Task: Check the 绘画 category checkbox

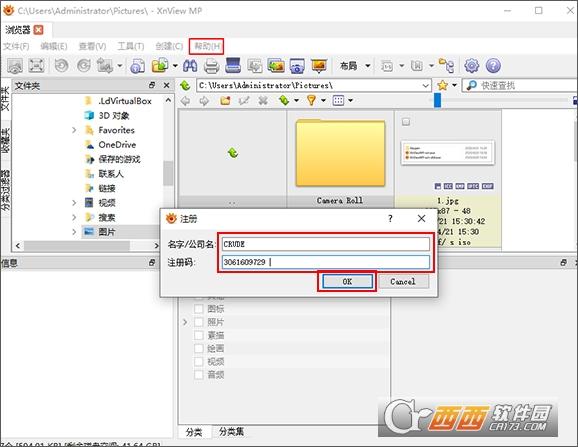Action: [x=199, y=349]
